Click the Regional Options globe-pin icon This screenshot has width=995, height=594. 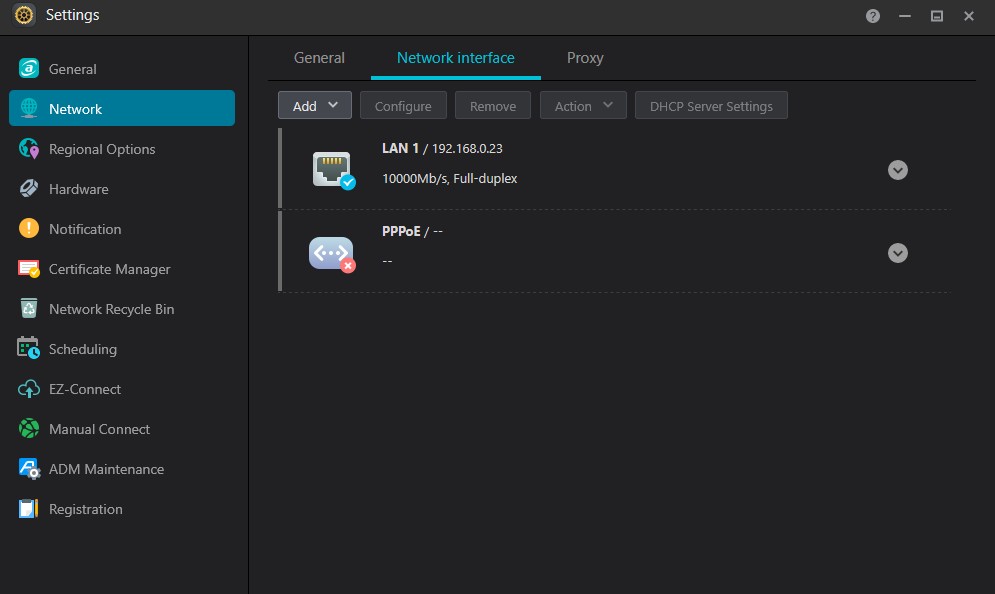click(29, 148)
